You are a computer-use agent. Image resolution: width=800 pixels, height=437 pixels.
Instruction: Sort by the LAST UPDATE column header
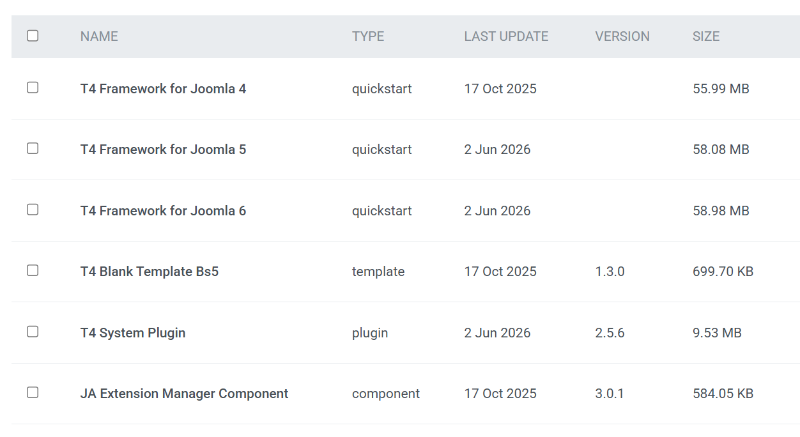506,36
